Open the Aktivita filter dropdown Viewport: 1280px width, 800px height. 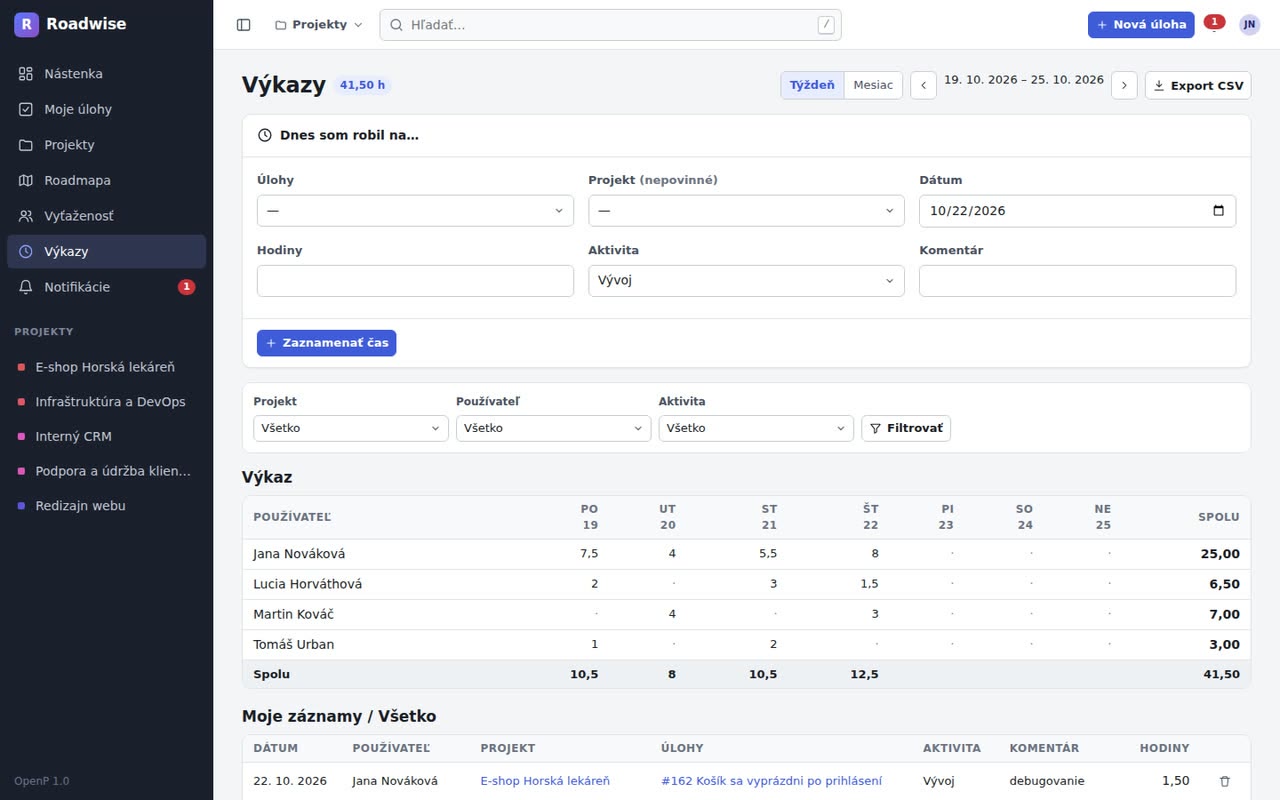click(x=756, y=428)
